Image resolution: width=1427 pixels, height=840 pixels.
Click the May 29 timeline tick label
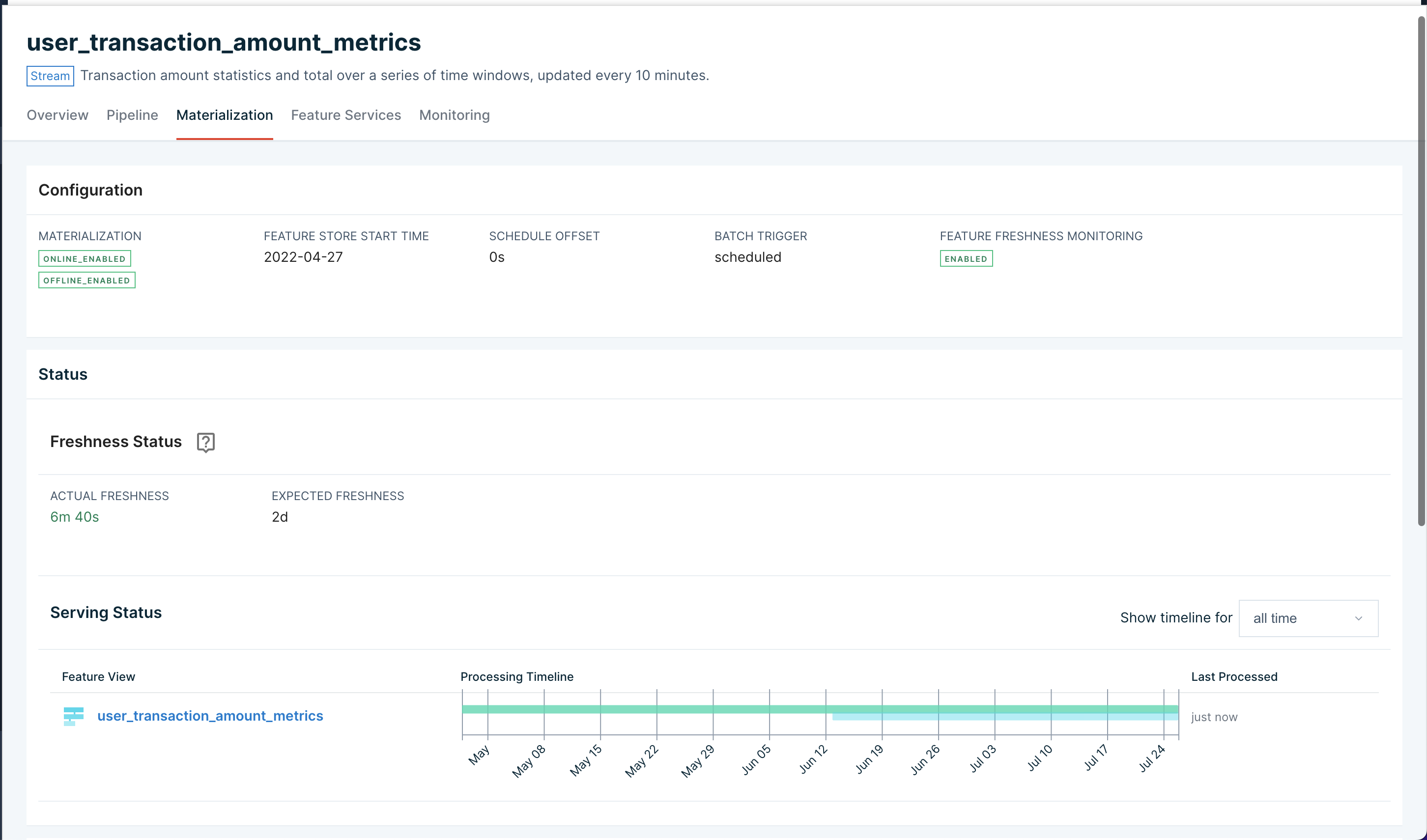[698, 760]
